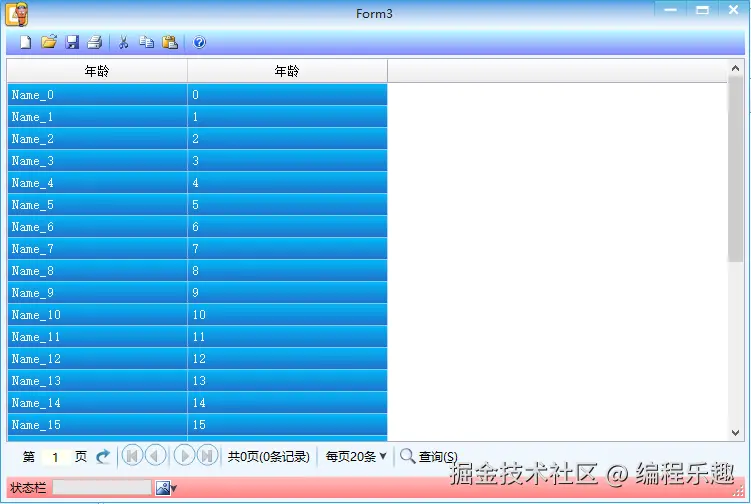Jump to the last page in pager
The width and height of the screenshot is (751, 504).
click(207, 456)
